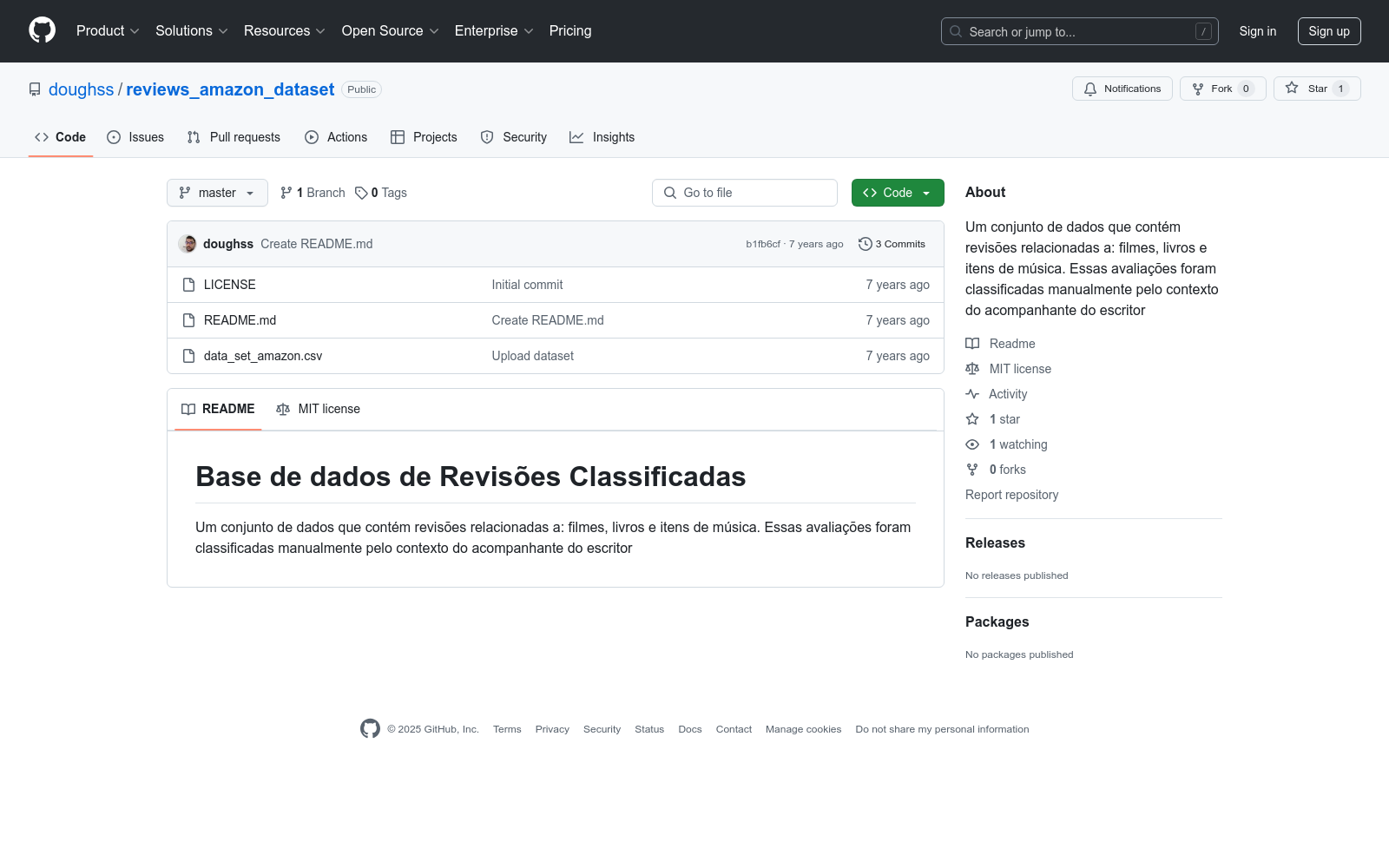Expand the Resources menu
Image resolution: width=1389 pixels, height=868 pixels.
(x=285, y=31)
